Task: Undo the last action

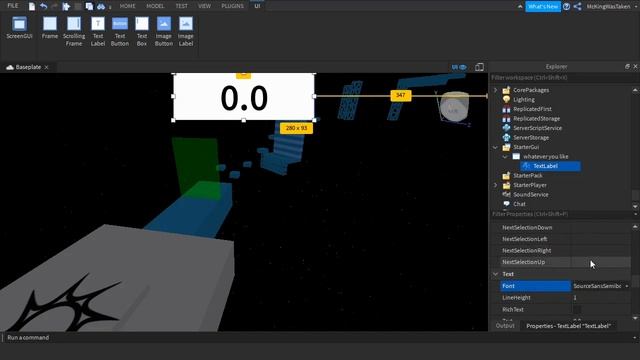Action: [x=43, y=6]
